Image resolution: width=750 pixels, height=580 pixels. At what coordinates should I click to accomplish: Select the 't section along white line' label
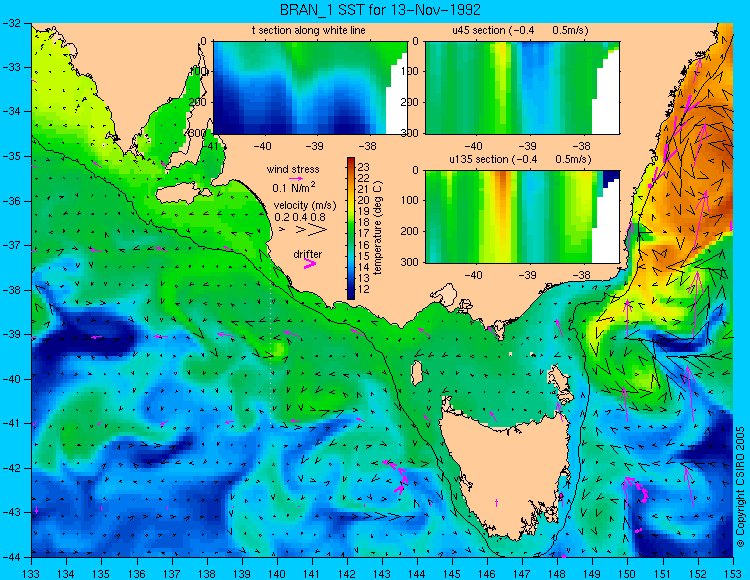point(309,30)
